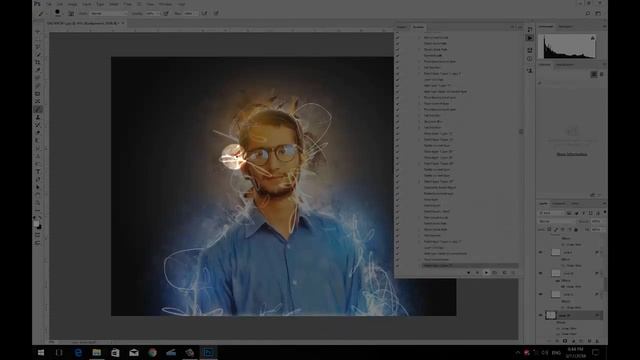640x360 pixels.
Task: Select the Eyedropper tool
Action: (x=38, y=70)
